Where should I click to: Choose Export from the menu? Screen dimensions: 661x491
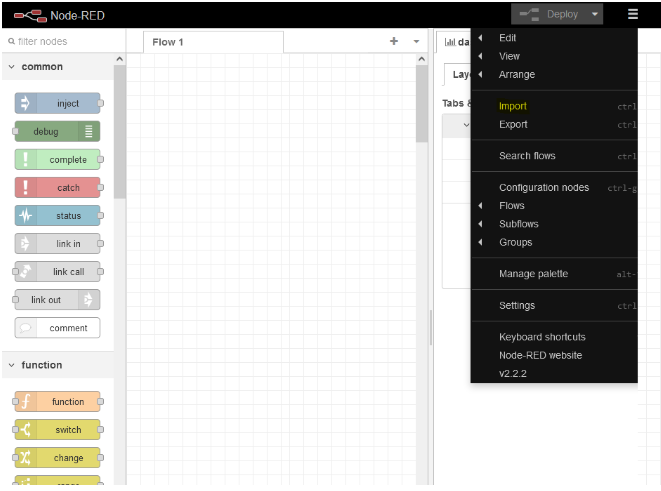[554, 124]
